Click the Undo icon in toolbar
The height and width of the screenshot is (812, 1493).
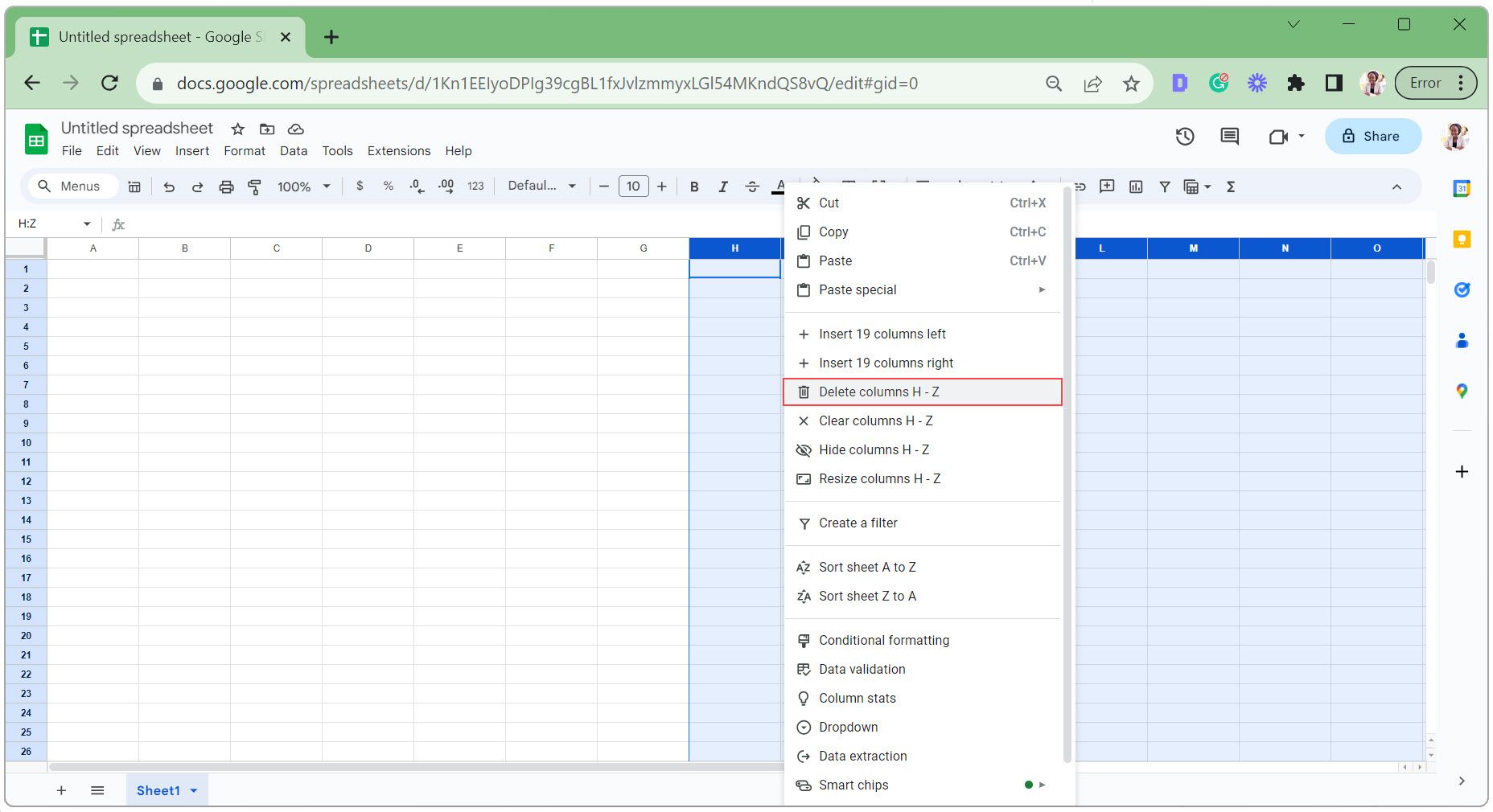click(x=169, y=187)
